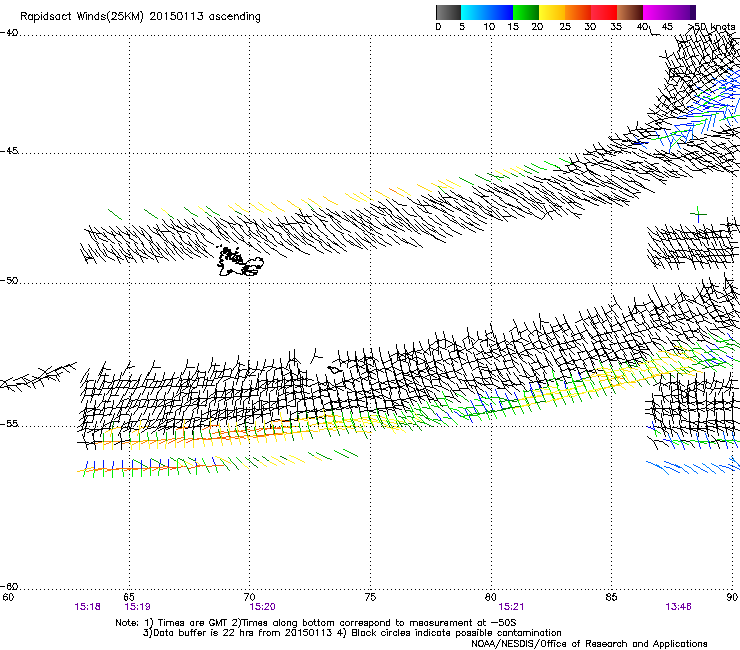Click the green cross marker near 88E
740x650 pixels.
point(698,215)
